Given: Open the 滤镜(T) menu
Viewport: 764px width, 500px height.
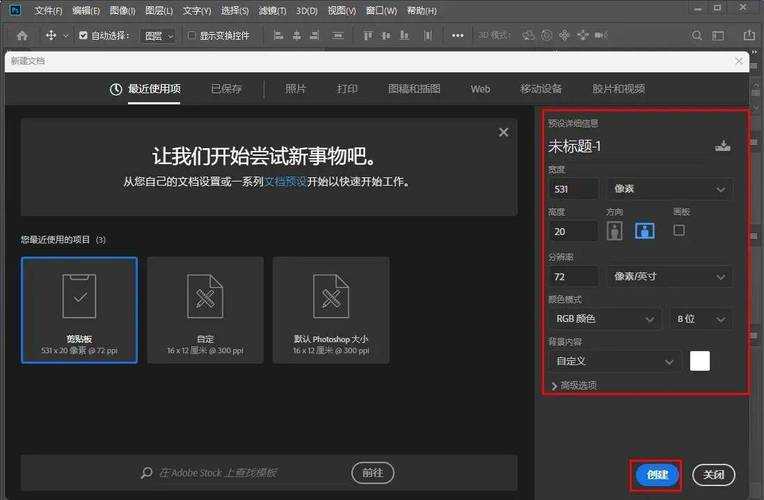Looking at the screenshot, I should pos(272,10).
